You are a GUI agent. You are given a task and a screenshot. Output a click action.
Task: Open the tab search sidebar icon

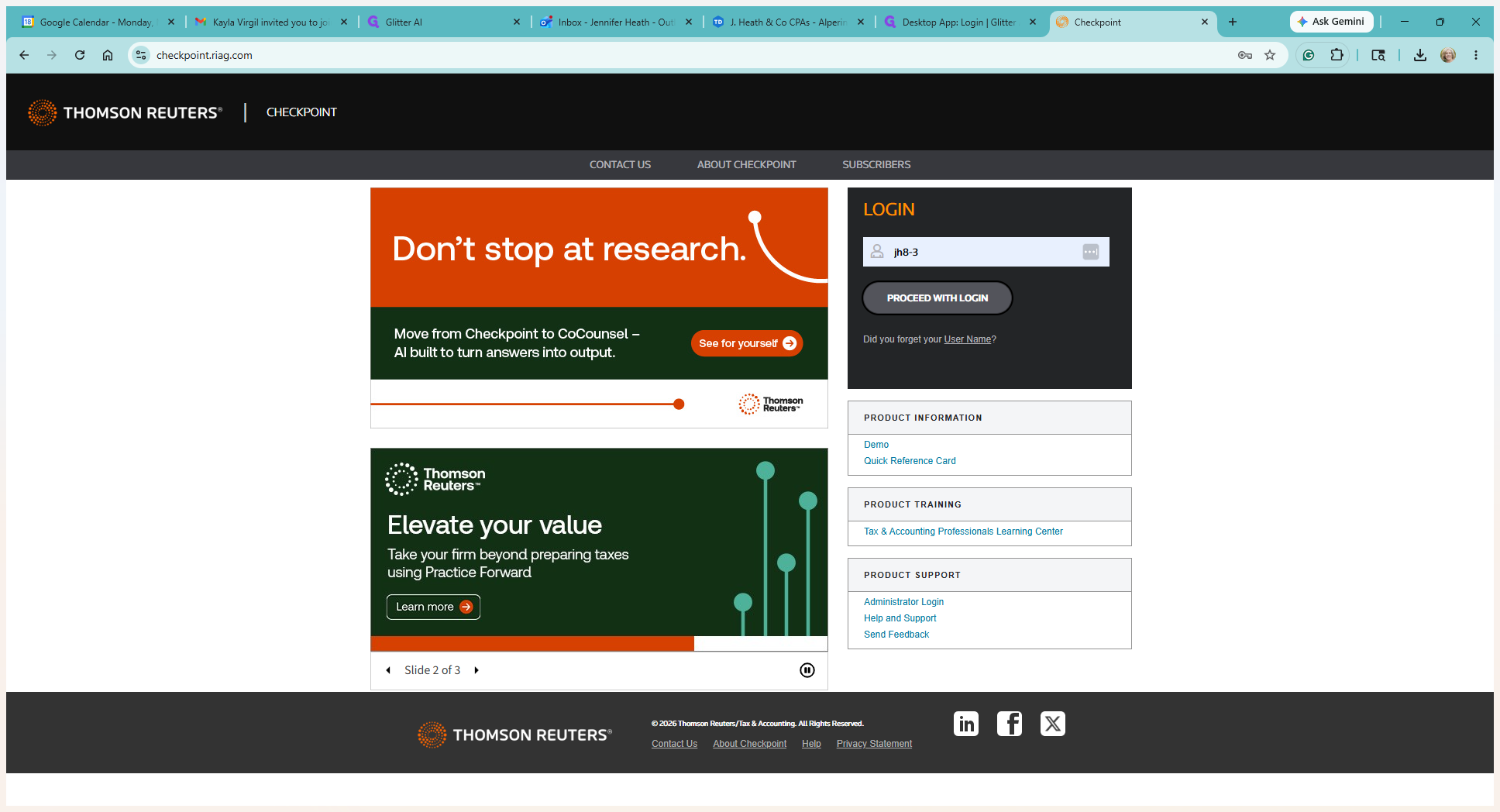pos(1378,55)
